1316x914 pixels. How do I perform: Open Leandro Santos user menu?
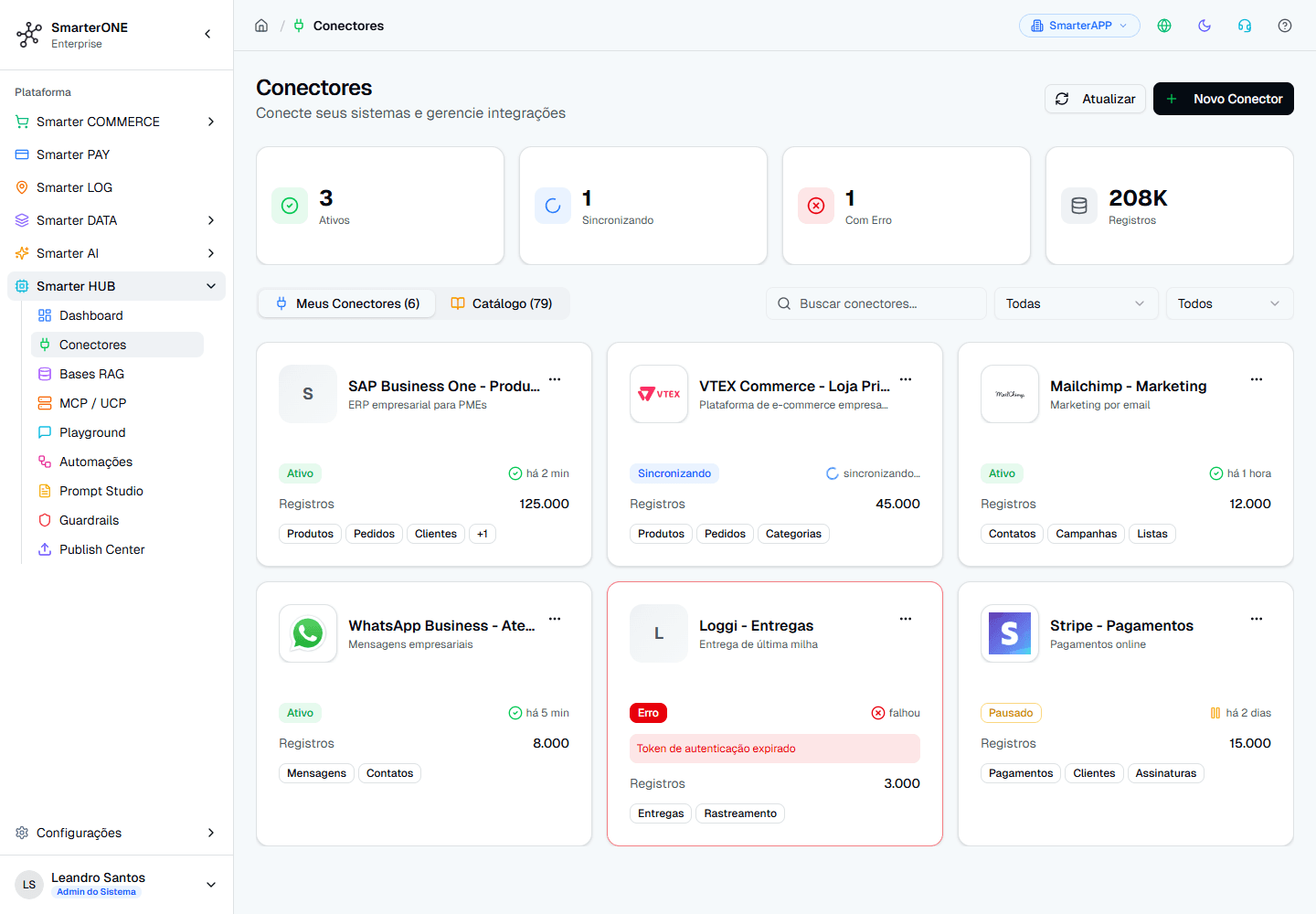tap(116, 884)
